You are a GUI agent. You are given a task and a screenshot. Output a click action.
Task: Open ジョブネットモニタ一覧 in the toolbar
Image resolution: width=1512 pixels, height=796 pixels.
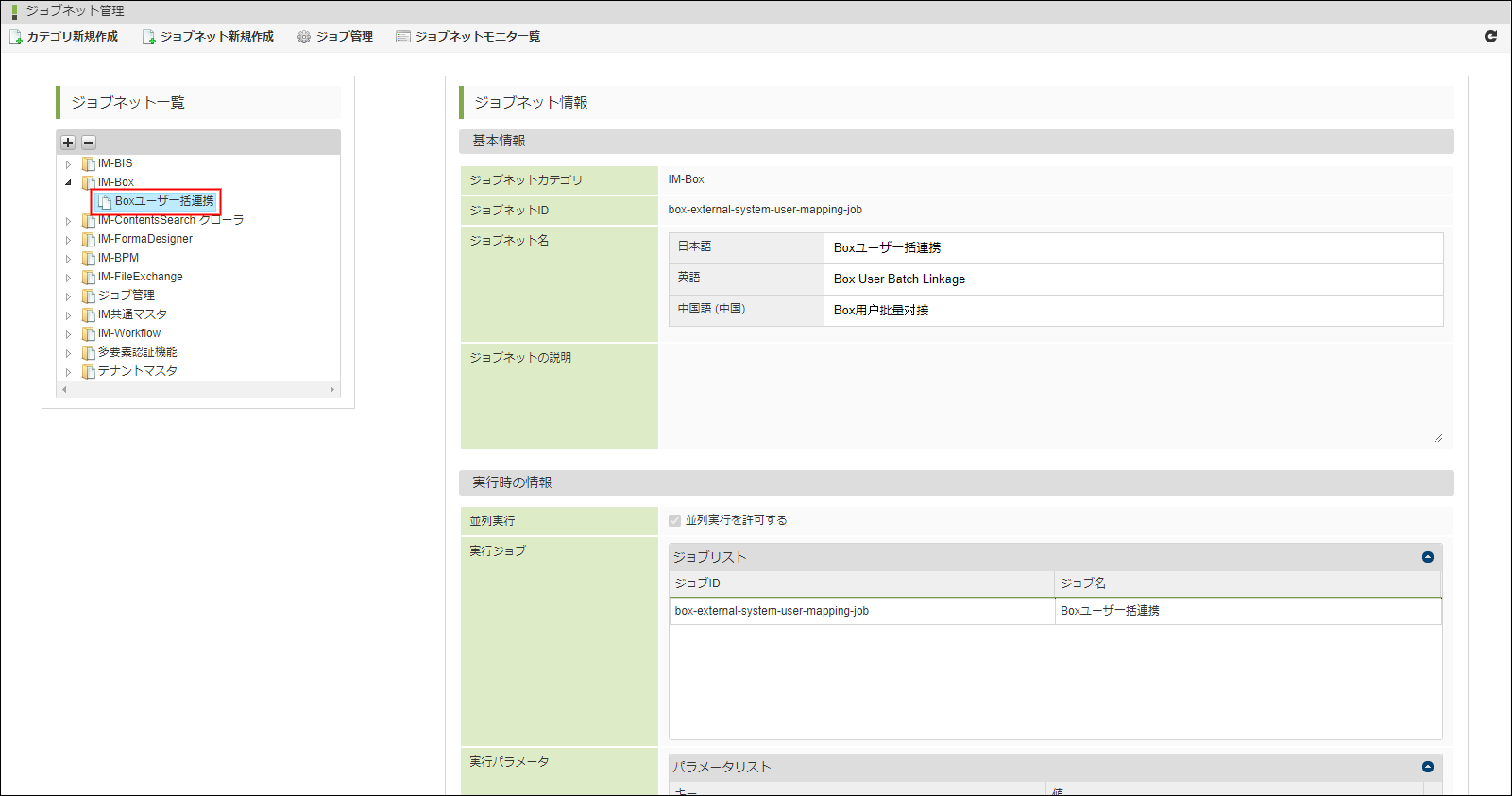468,37
